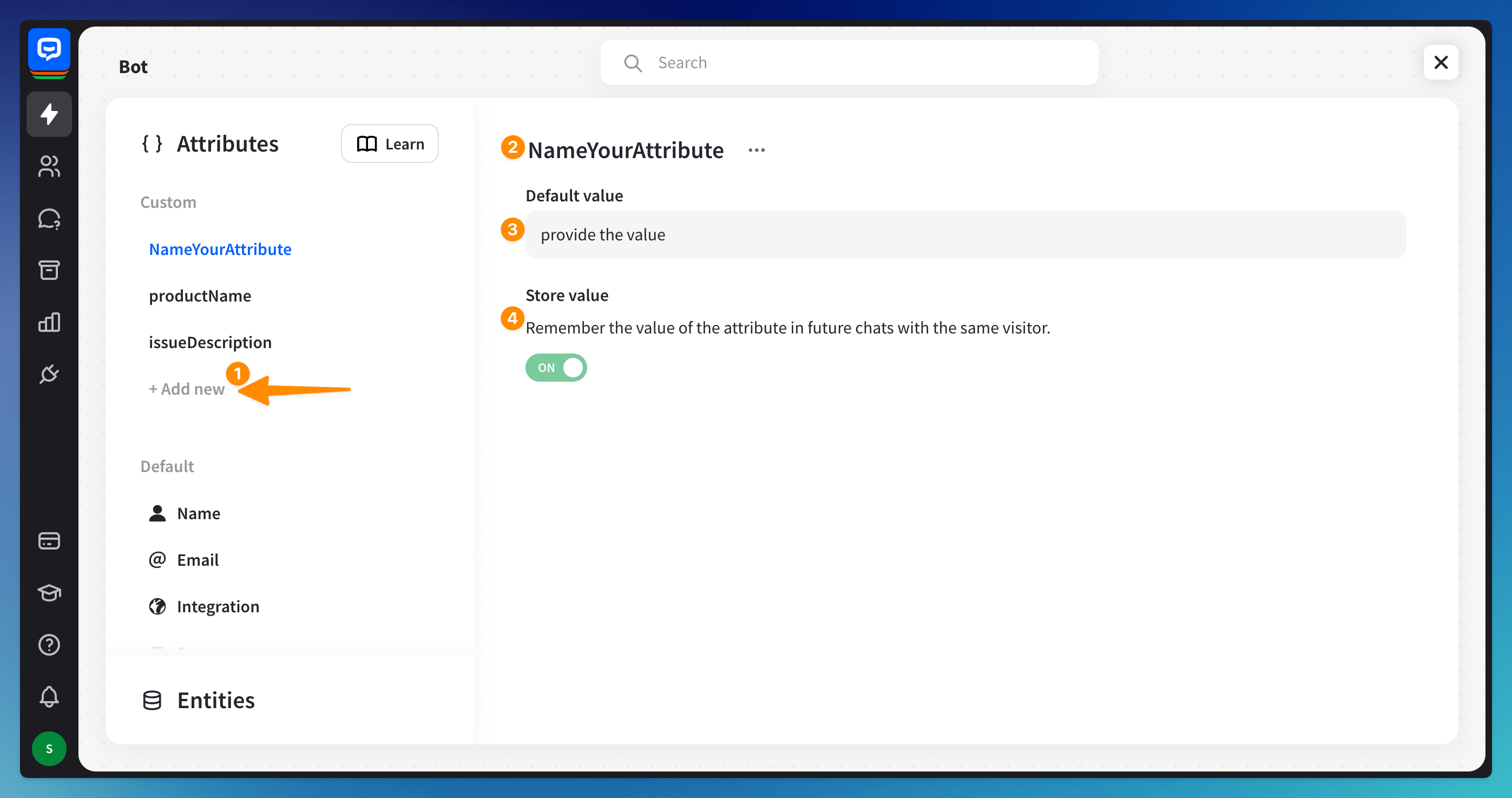This screenshot has width=1512, height=798.
Task: Select the productName custom attribute
Action: [200, 296]
